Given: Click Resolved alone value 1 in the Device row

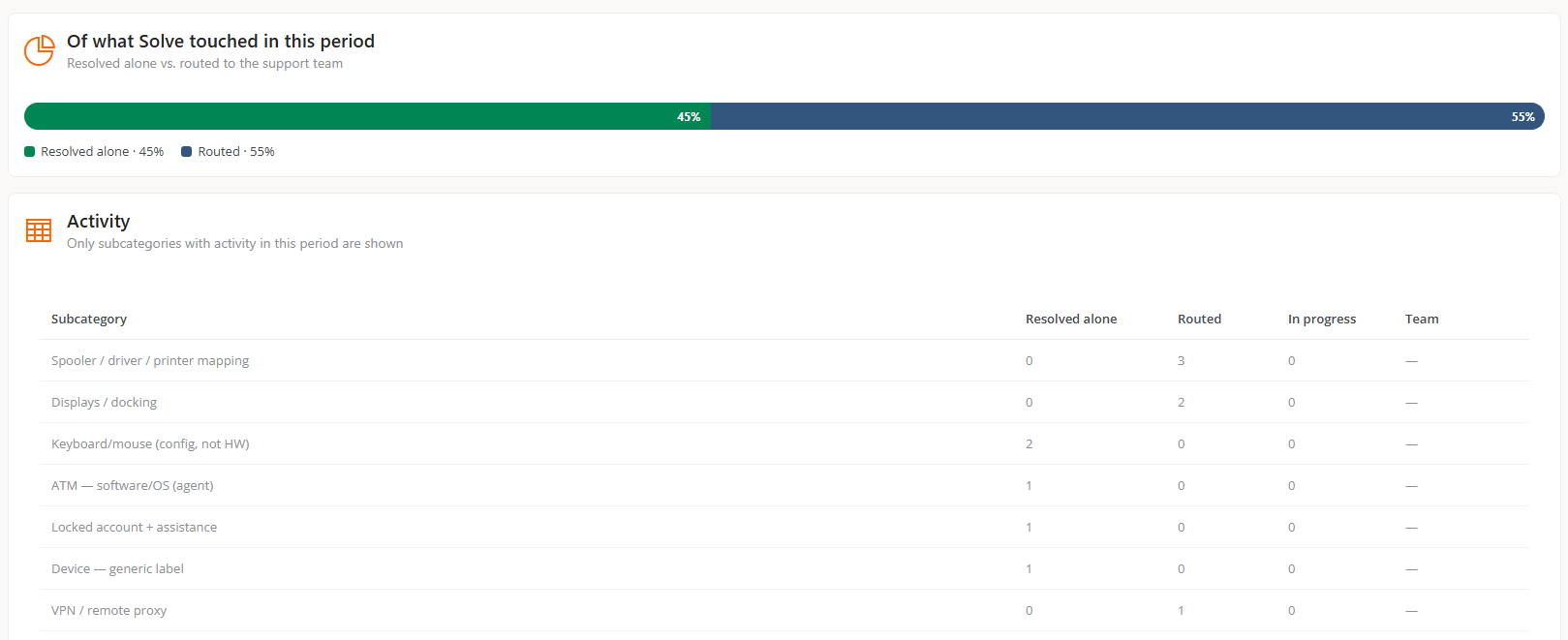Looking at the screenshot, I should 1030,568.
